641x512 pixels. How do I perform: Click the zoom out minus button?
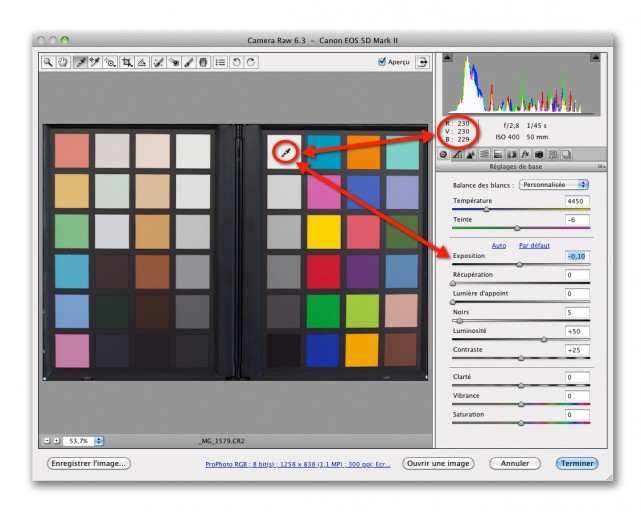(47, 441)
